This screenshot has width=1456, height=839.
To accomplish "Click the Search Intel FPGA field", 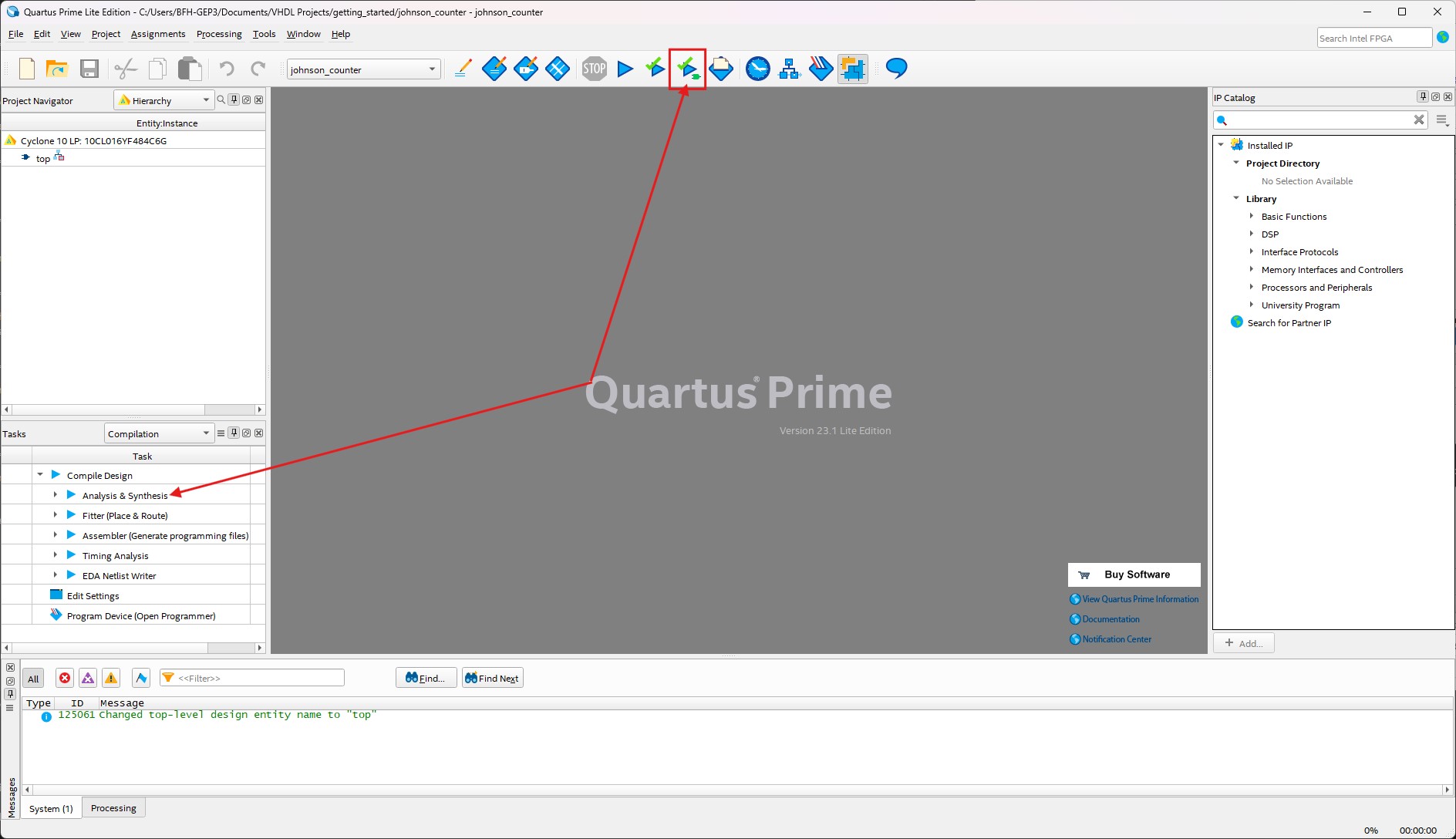I will [x=1374, y=38].
